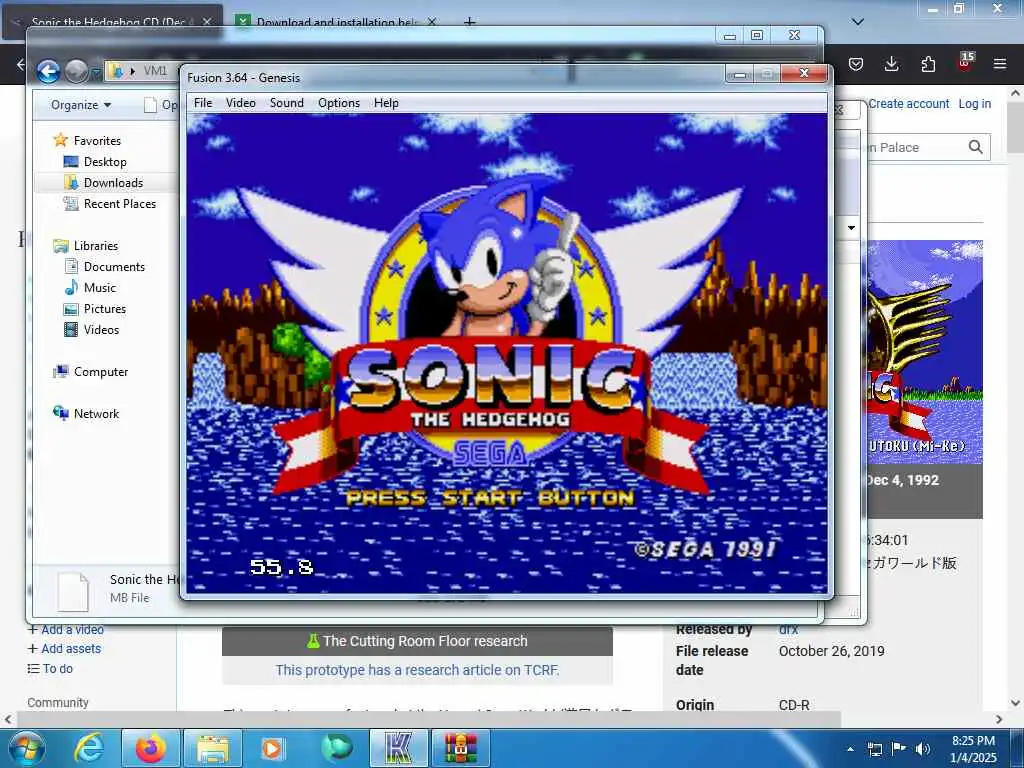
Task: Select Desktop in Explorer sidebar
Action: point(104,161)
